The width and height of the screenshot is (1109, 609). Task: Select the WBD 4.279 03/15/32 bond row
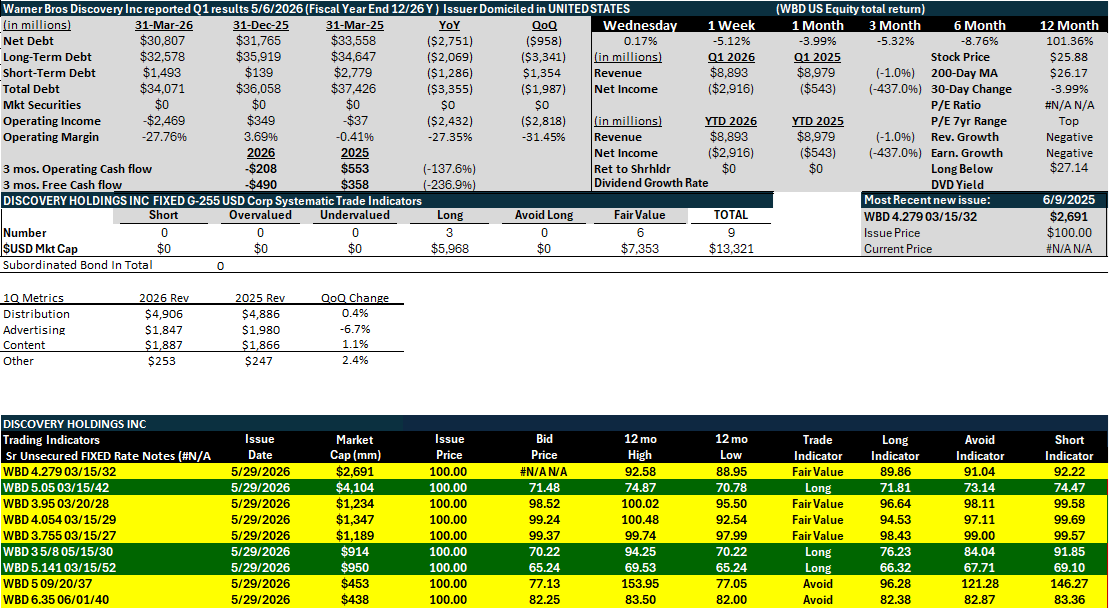point(554,471)
